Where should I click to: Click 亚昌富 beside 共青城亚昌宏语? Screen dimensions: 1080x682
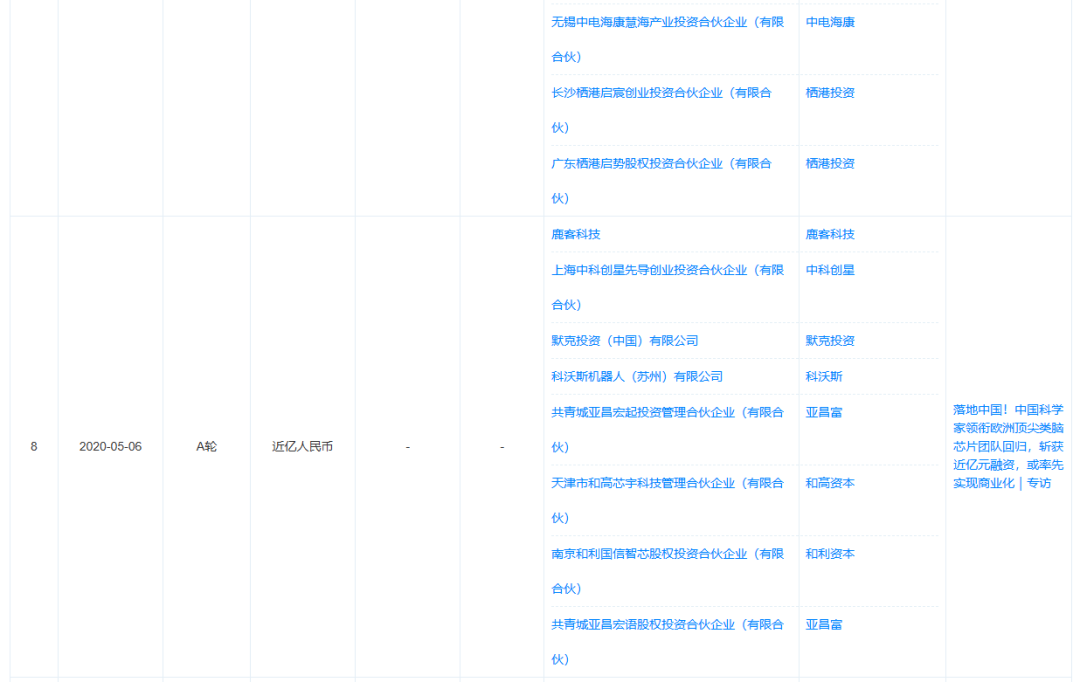pyautogui.click(x=824, y=625)
